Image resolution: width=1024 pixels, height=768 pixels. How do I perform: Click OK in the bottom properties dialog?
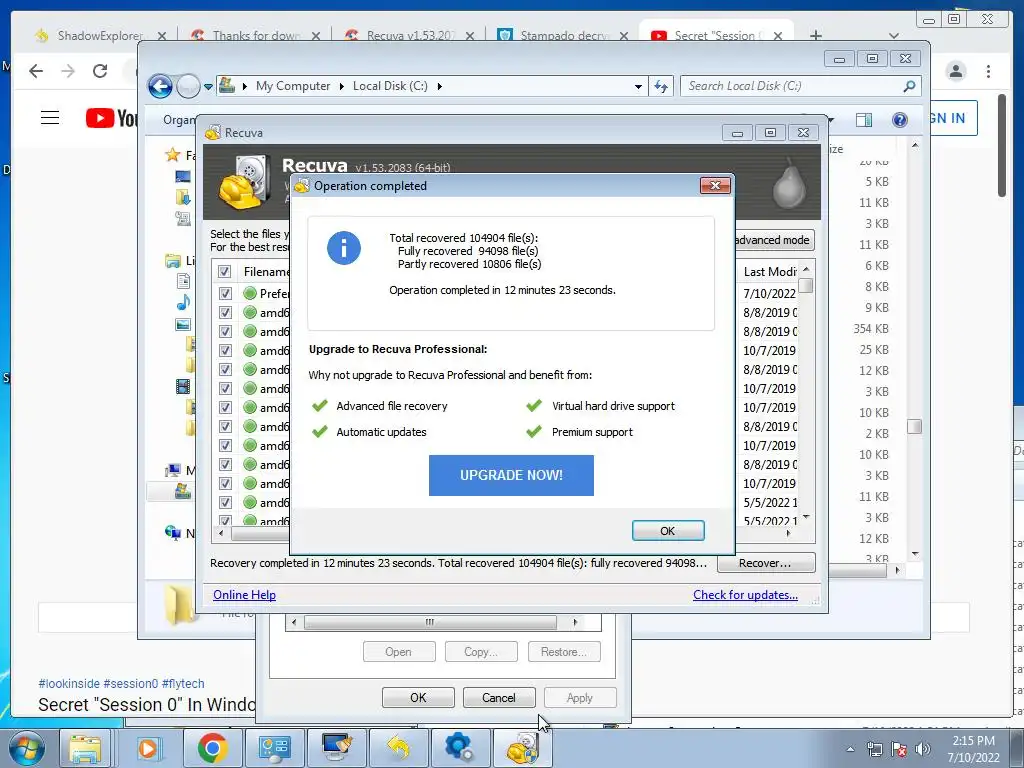(x=418, y=698)
